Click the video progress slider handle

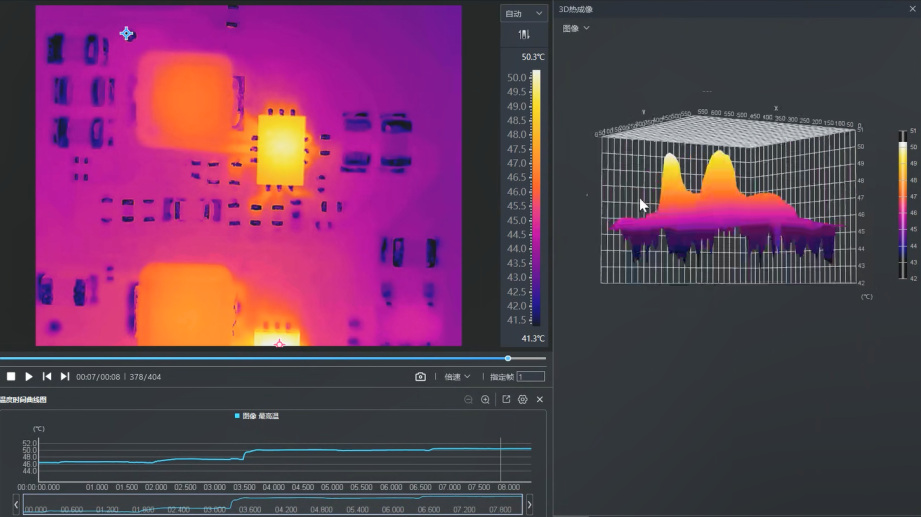tap(508, 358)
